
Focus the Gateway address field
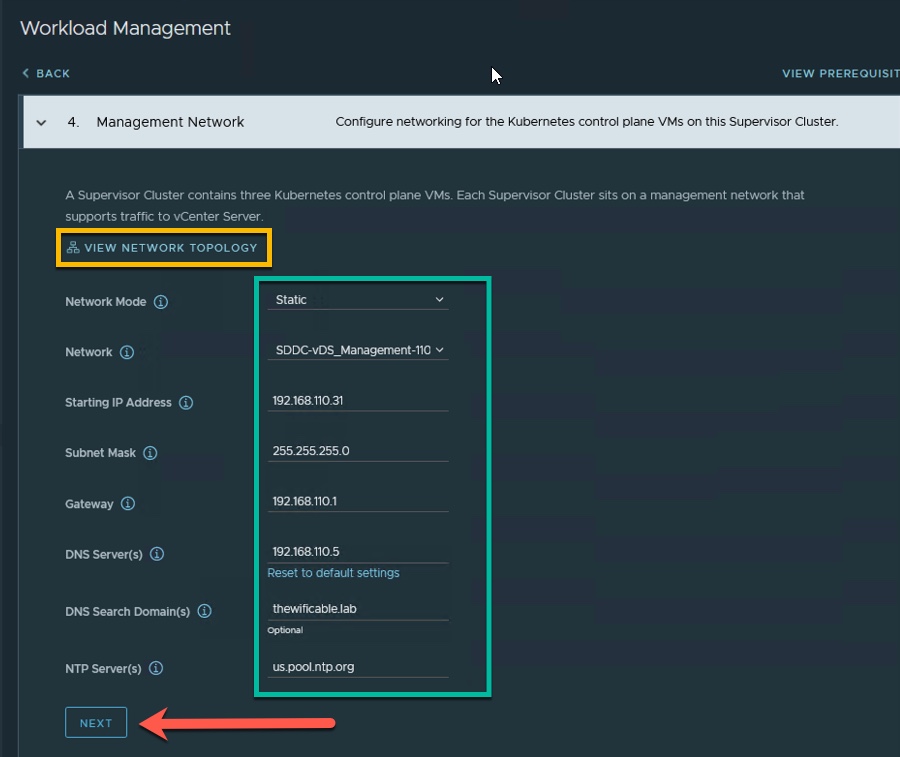(357, 501)
